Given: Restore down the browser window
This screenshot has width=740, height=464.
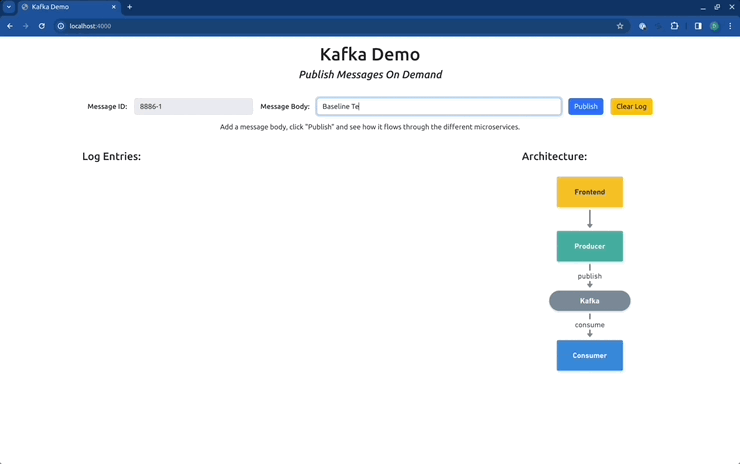Looking at the screenshot, I should pos(717,7).
